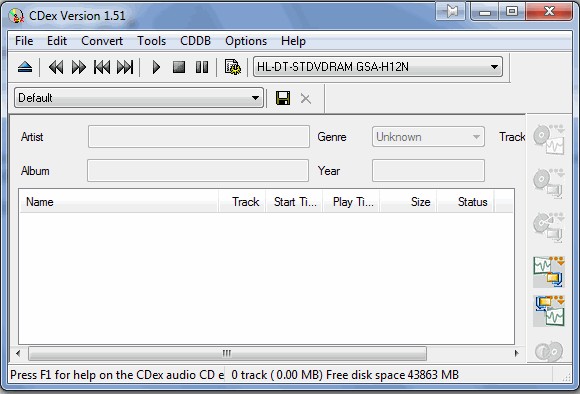Open the CDDB menu

click(x=195, y=41)
